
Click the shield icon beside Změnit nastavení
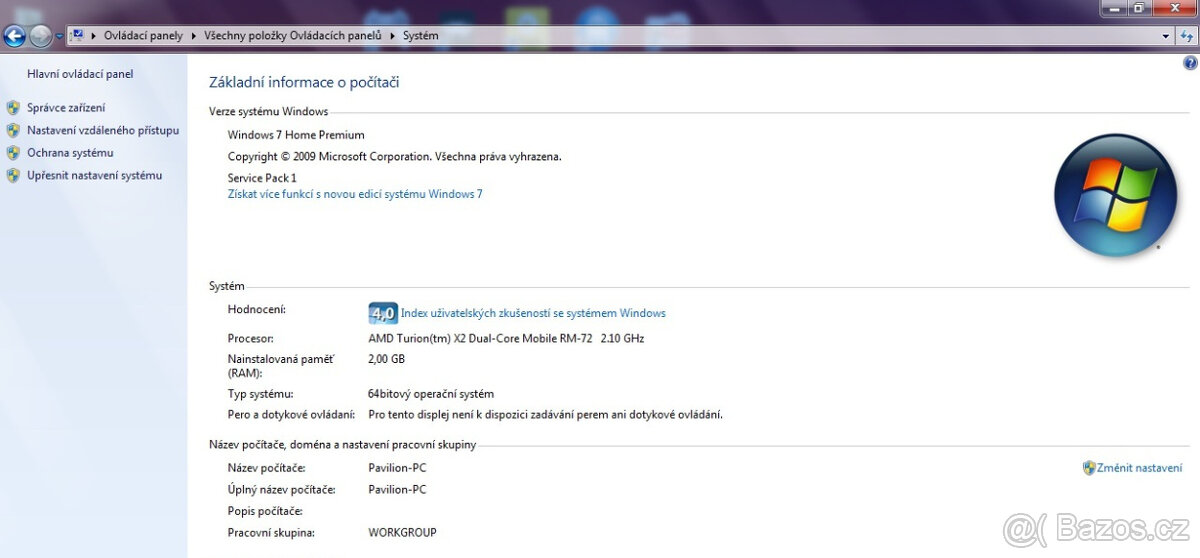[1089, 468]
